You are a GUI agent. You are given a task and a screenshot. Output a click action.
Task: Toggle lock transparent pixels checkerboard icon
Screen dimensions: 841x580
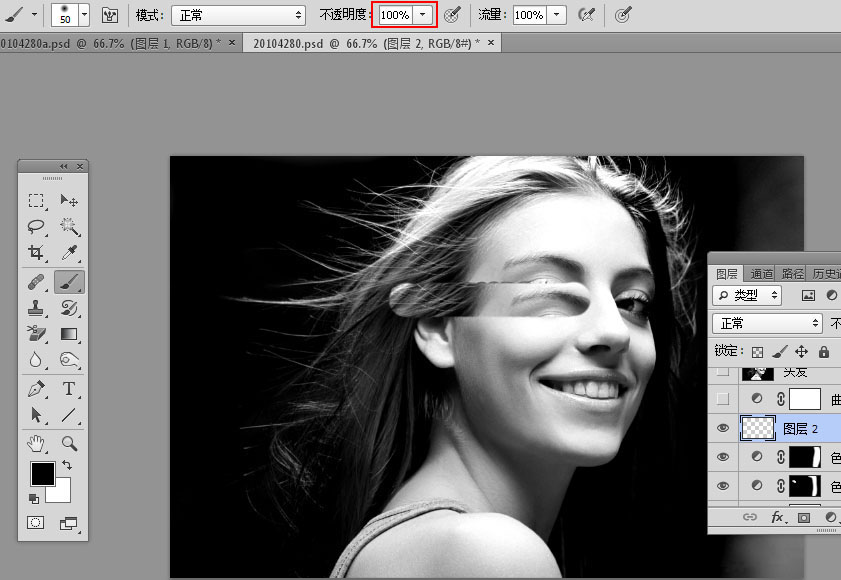point(757,352)
